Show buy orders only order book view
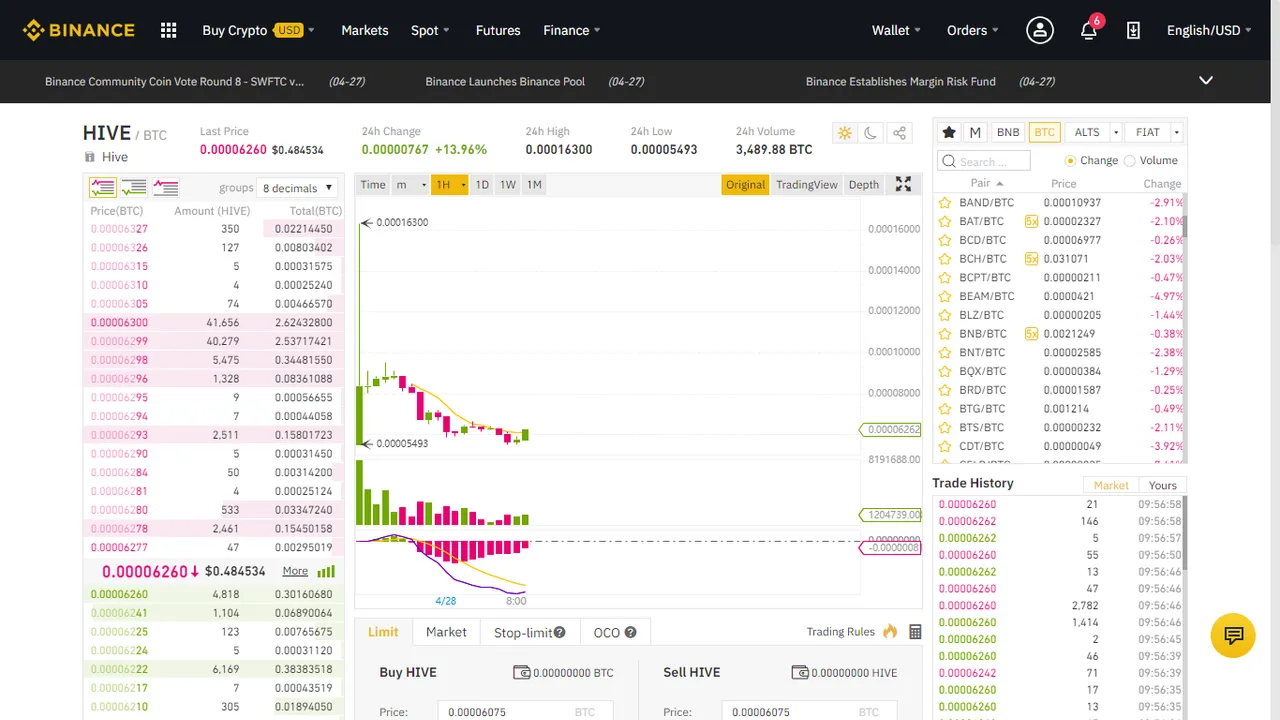The height and width of the screenshot is (720, 1280). tap(134, 187)
